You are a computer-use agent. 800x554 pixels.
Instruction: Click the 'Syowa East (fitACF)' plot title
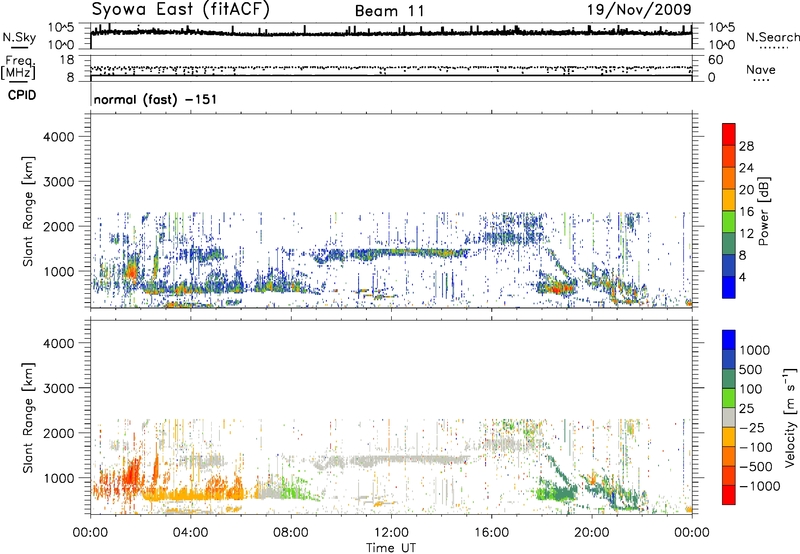[181, 10]
